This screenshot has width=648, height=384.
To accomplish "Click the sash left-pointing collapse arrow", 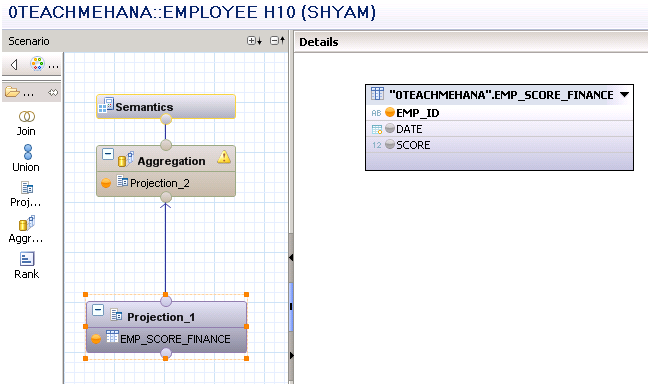I will tap(291, 258).
